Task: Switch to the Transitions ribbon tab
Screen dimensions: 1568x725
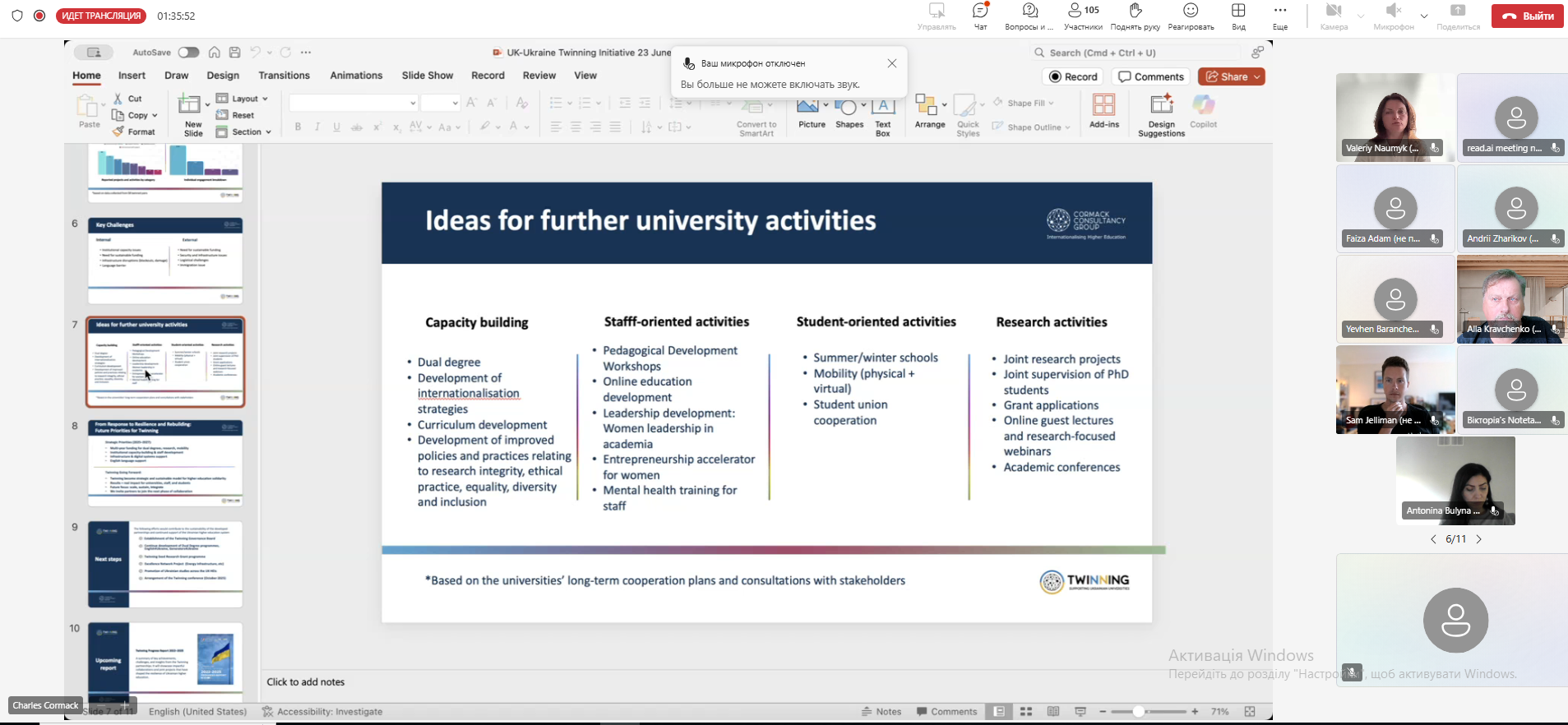Action: coord(284,76)
